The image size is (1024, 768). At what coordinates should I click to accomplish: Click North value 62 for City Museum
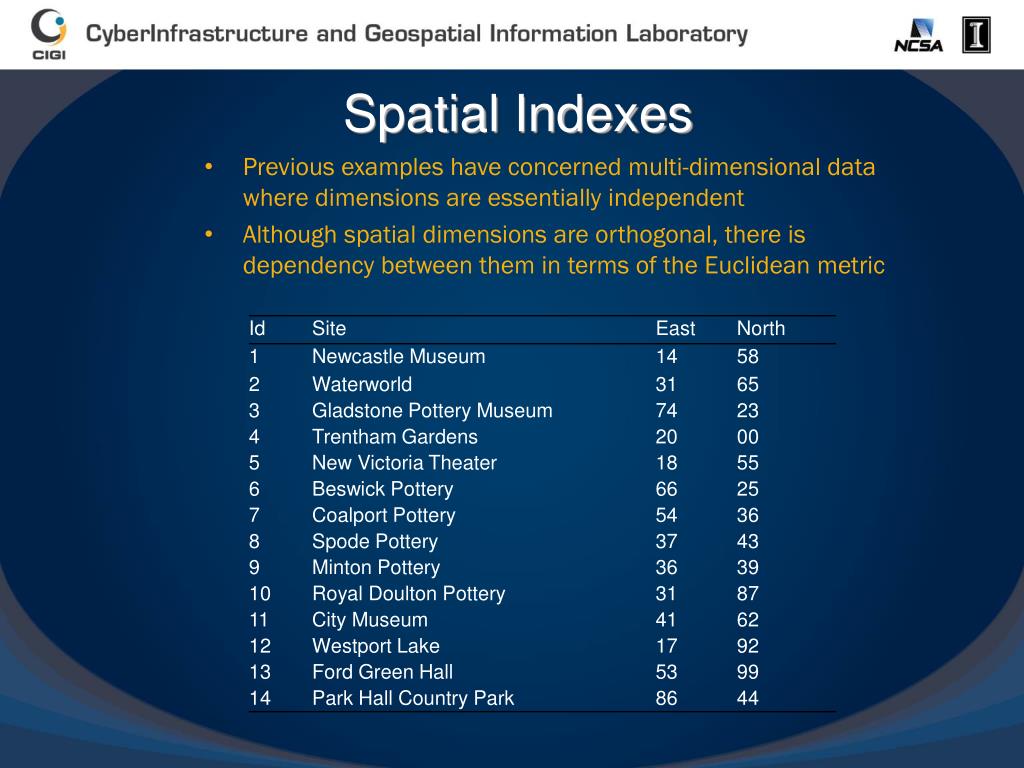[748, 620]
